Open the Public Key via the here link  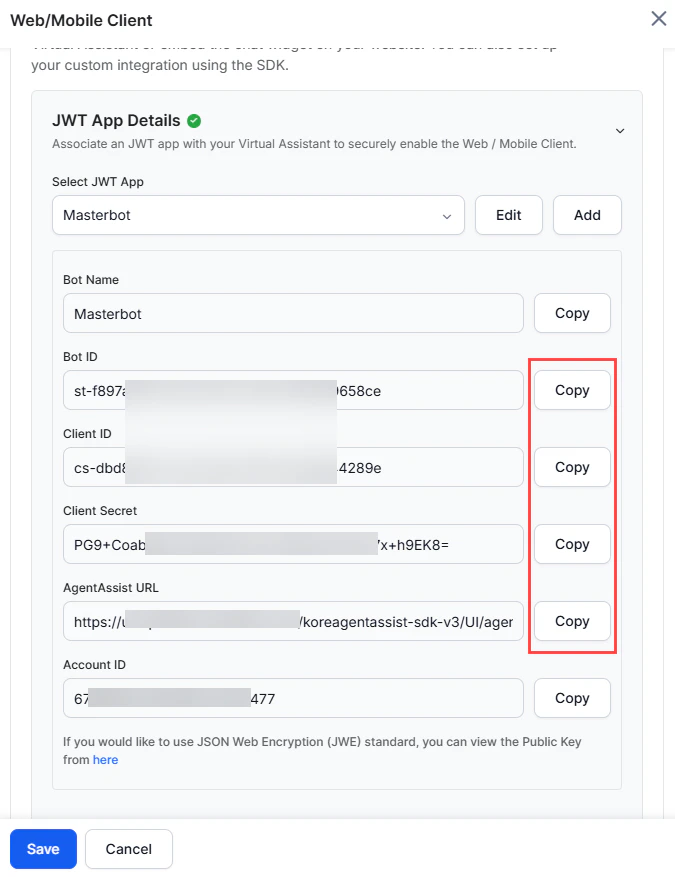[x=105, y=759]
